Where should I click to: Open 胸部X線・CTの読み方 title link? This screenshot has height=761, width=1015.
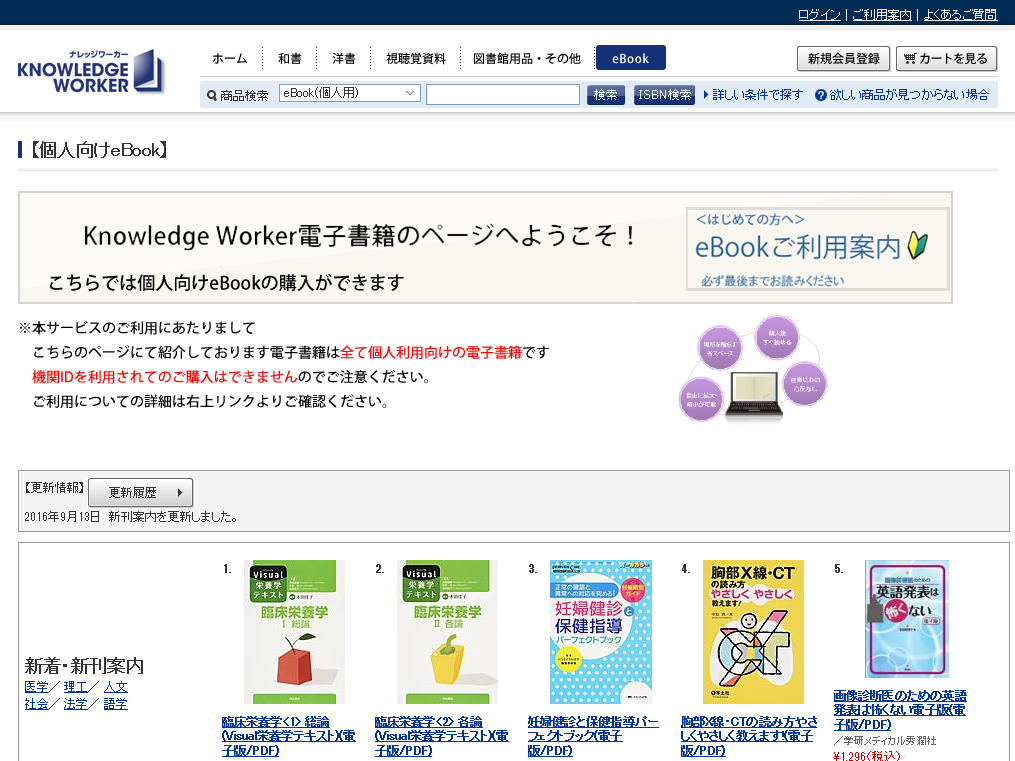coord(749,736)
